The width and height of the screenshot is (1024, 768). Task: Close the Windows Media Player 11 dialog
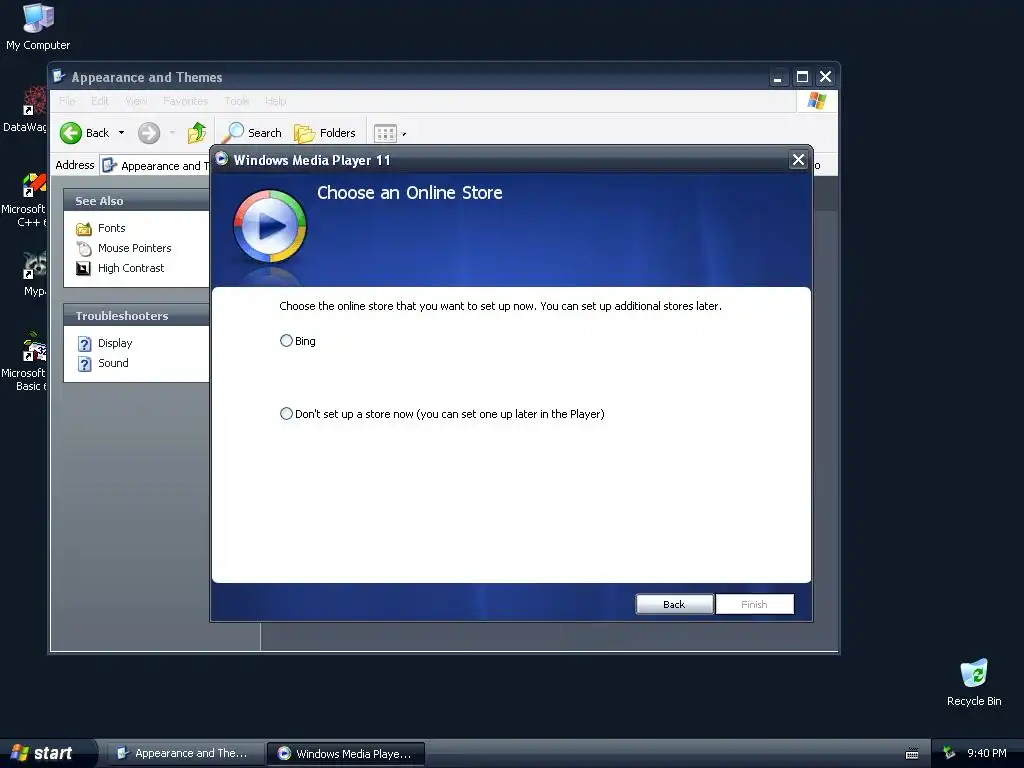pos(798,160)
